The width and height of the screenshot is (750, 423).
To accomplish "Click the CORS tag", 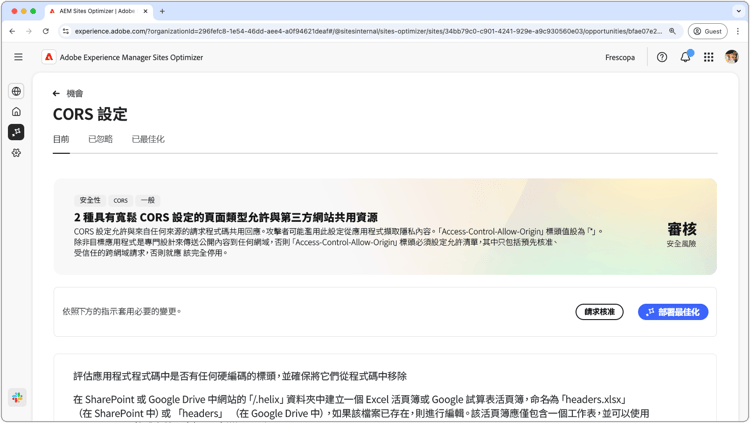I will pyautogui.click(x=121, y=200).
